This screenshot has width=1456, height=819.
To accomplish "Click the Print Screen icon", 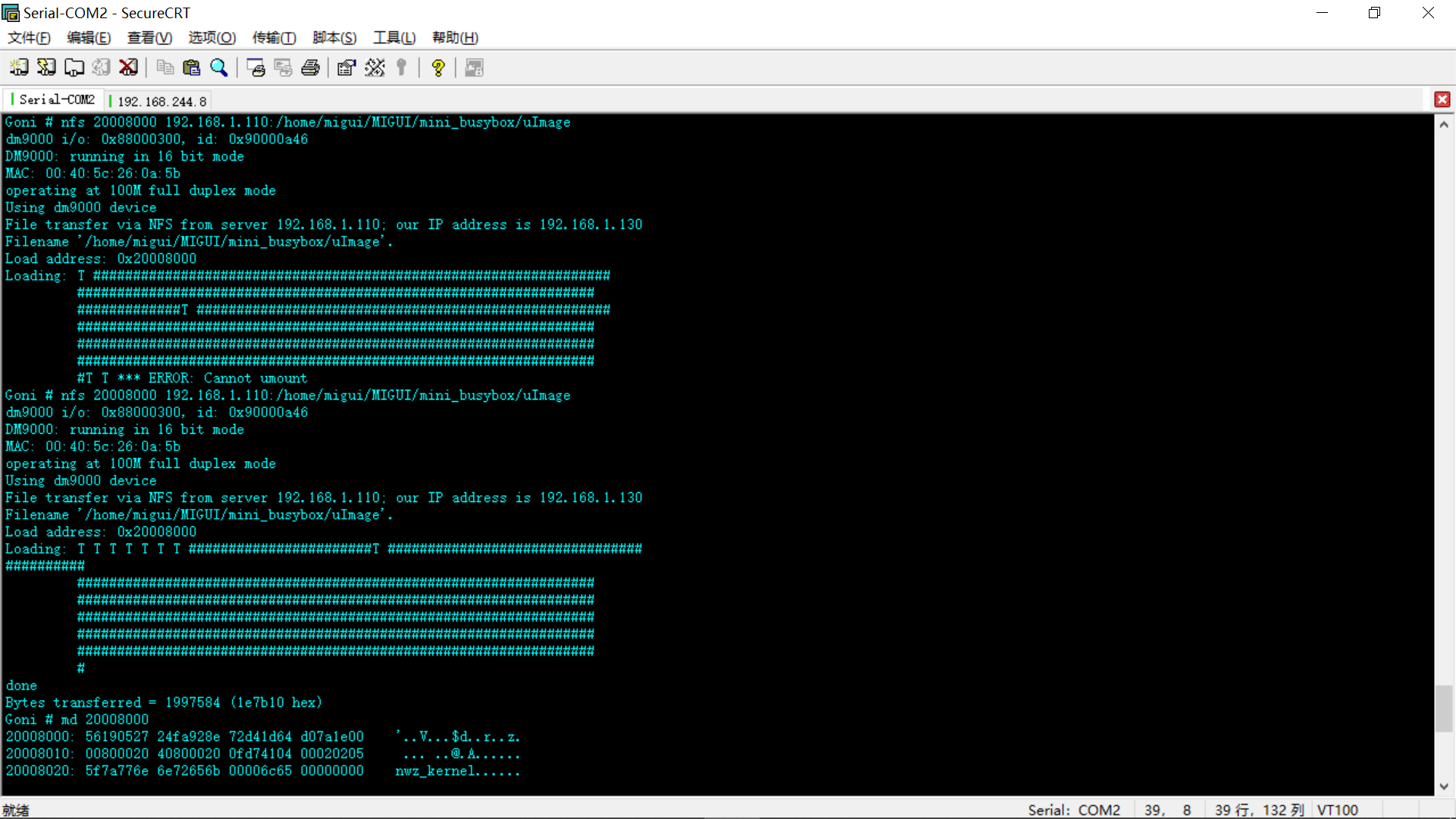I will coord(256,67).
